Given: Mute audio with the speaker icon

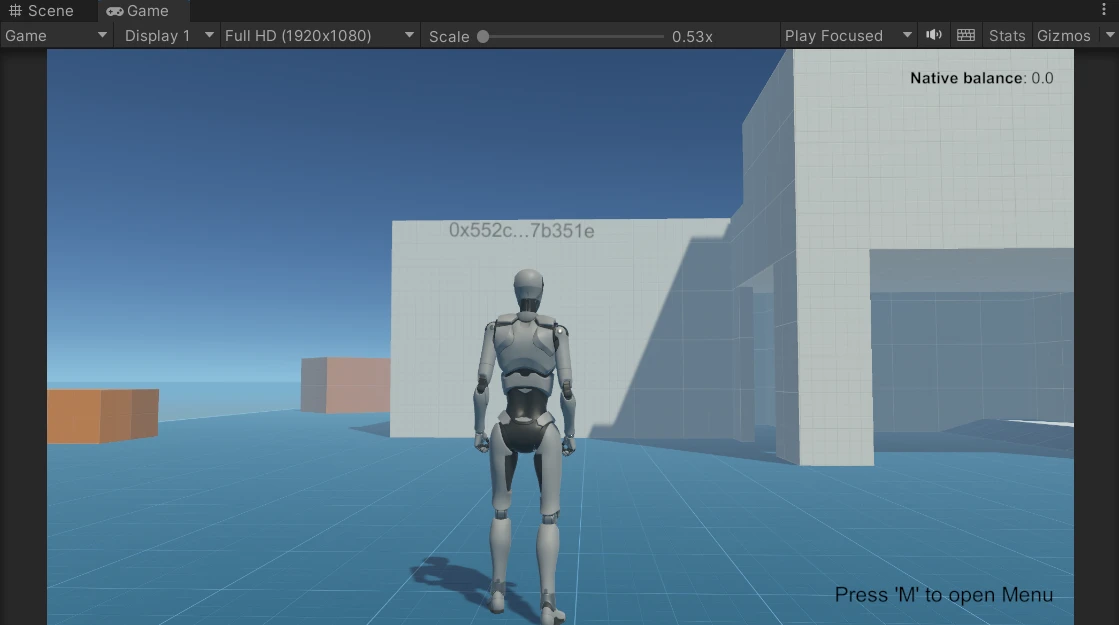Looking at the screenshot, I should point(934,35).
